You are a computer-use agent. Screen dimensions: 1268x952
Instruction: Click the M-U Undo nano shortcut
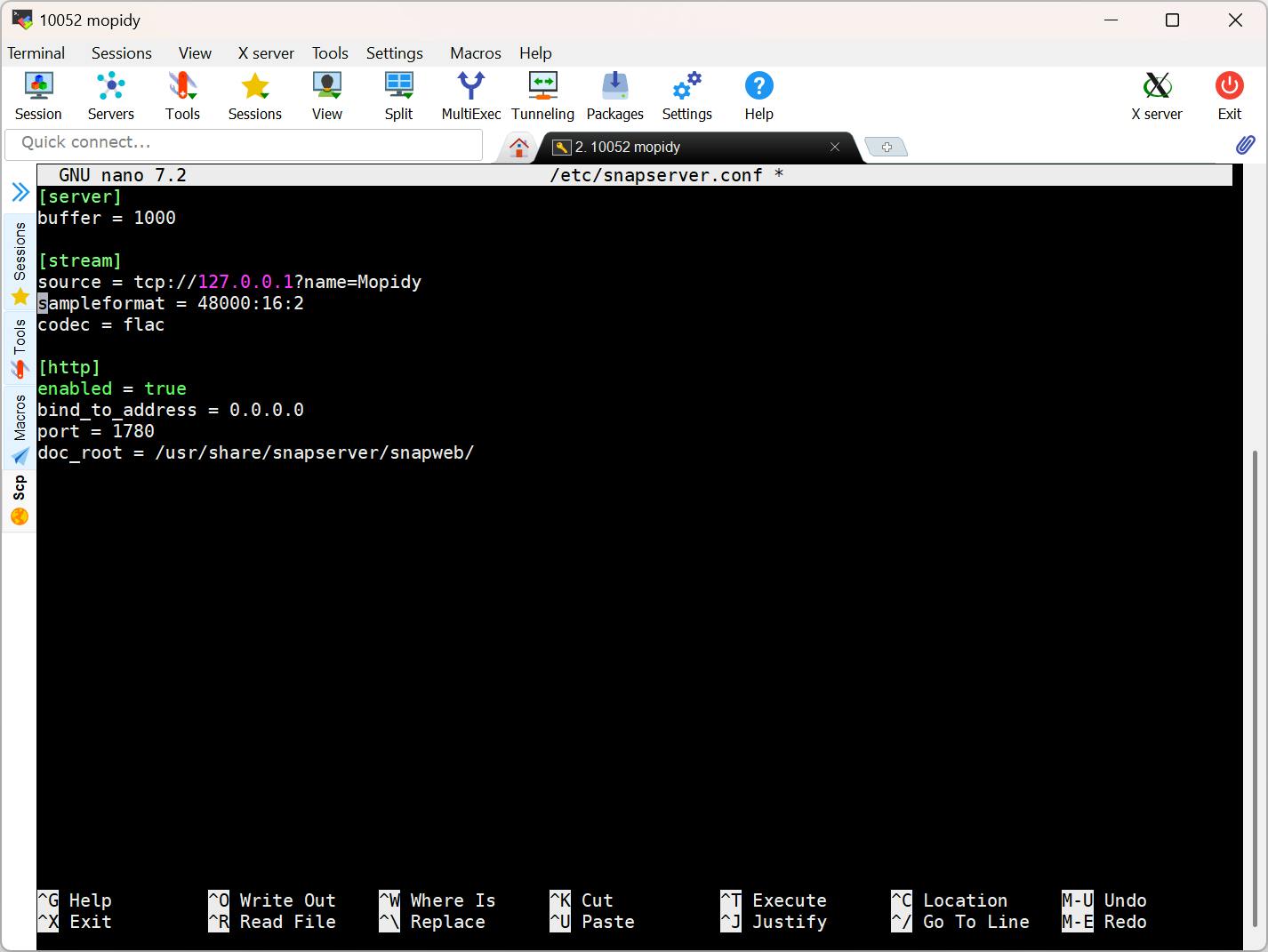click(x=1104, y=900)
